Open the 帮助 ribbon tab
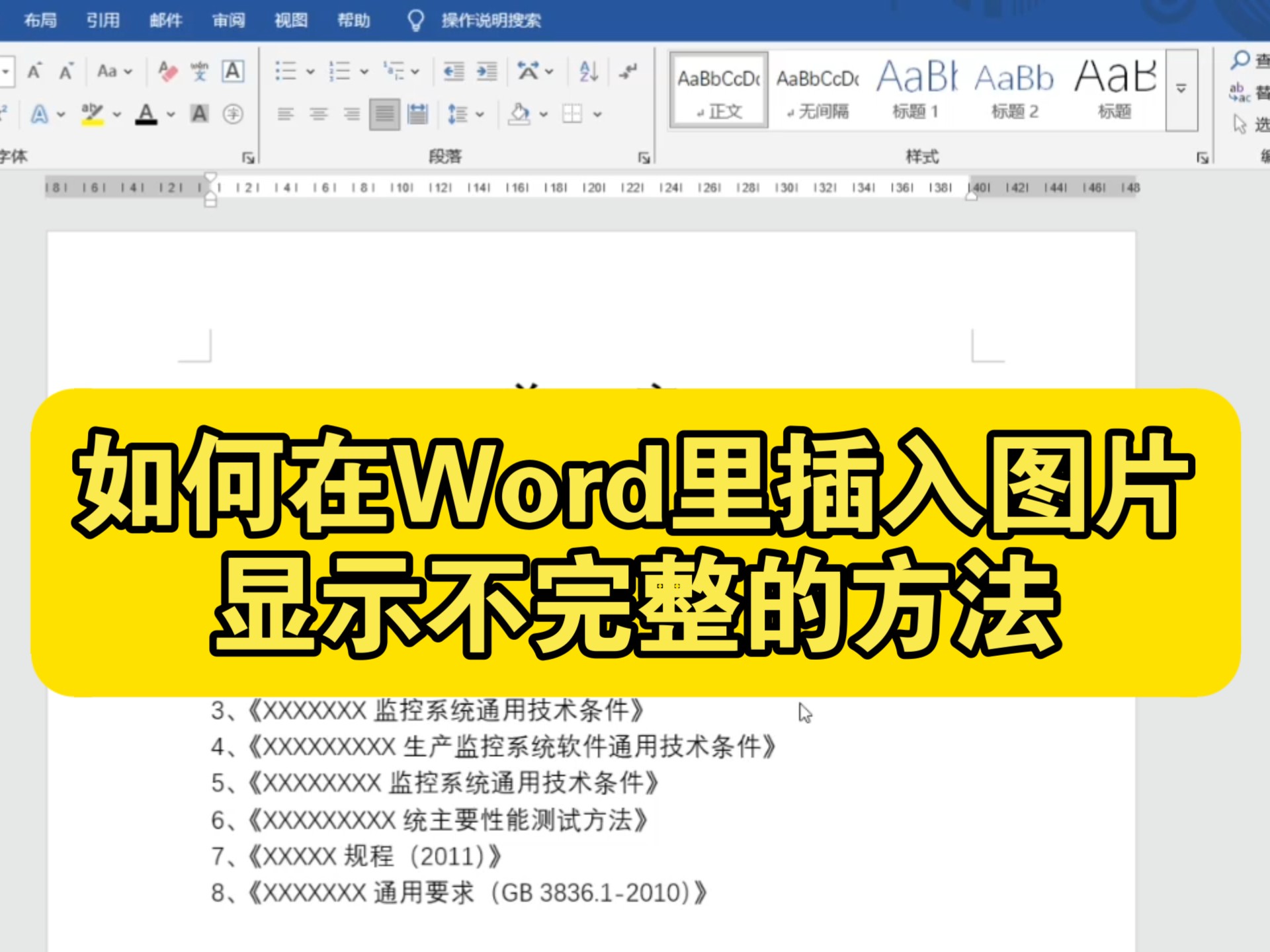1270x952 pixels. point(354,20)
